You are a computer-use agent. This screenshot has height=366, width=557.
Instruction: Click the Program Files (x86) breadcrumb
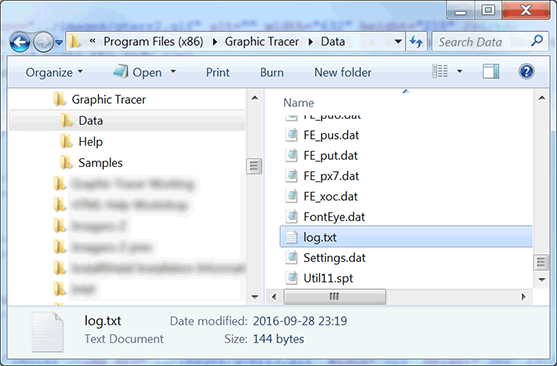(153, 42)
